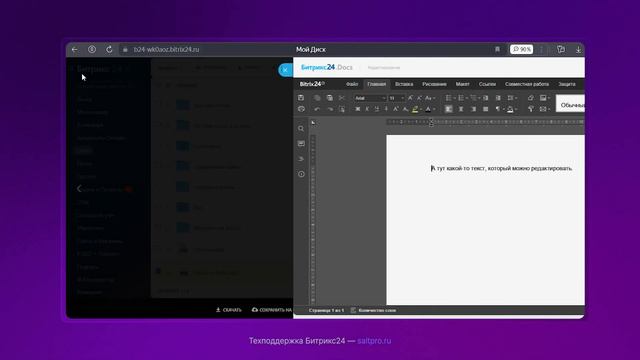This screenshot has width=640, height=360.
Task: Click the clear style eraser icon
Action: (x=531, y=98)
